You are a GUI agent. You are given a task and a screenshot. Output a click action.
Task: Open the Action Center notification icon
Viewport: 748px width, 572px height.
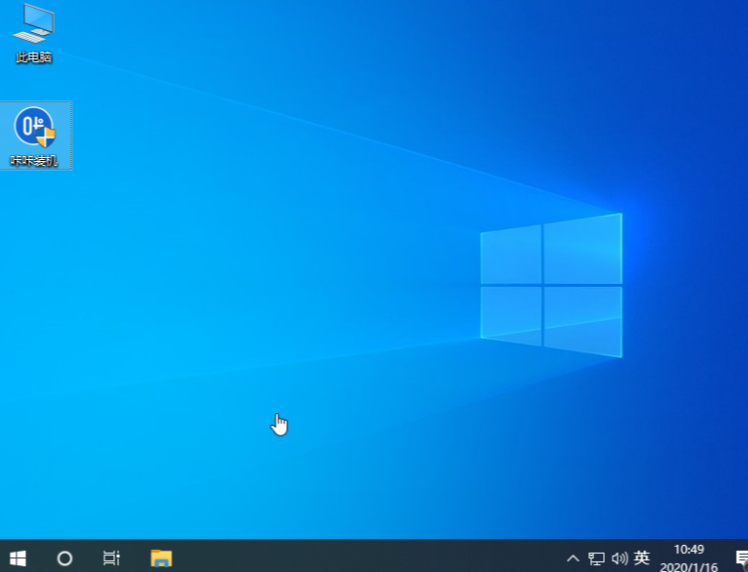click(741, 558)
